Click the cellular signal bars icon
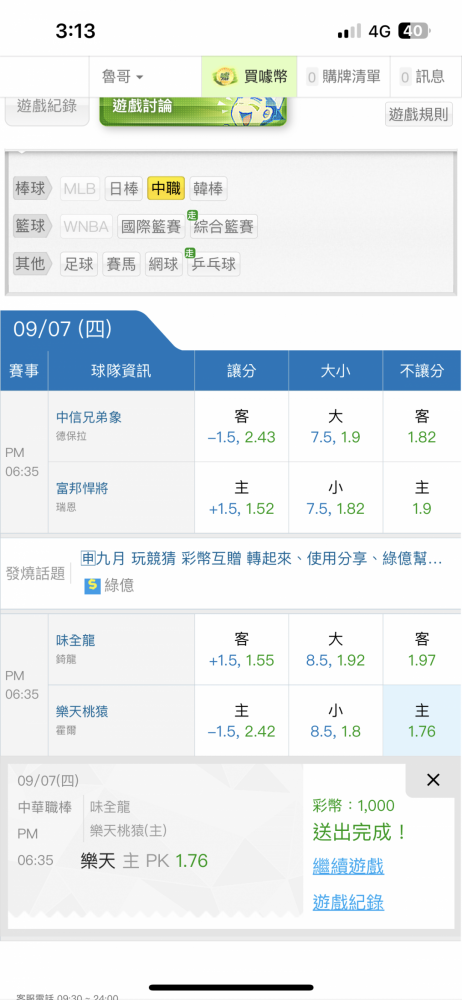 point(350,31)
